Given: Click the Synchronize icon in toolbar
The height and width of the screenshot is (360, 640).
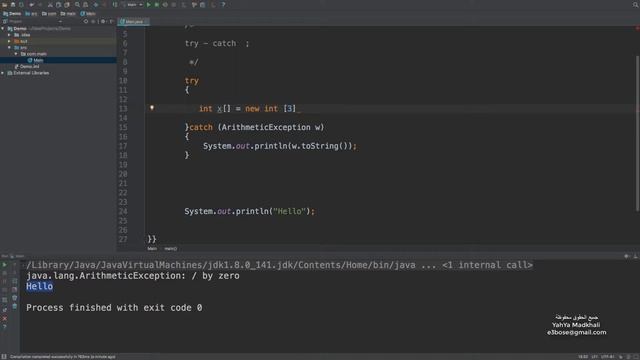Looking at the screenshot, I should pos(21,4).
